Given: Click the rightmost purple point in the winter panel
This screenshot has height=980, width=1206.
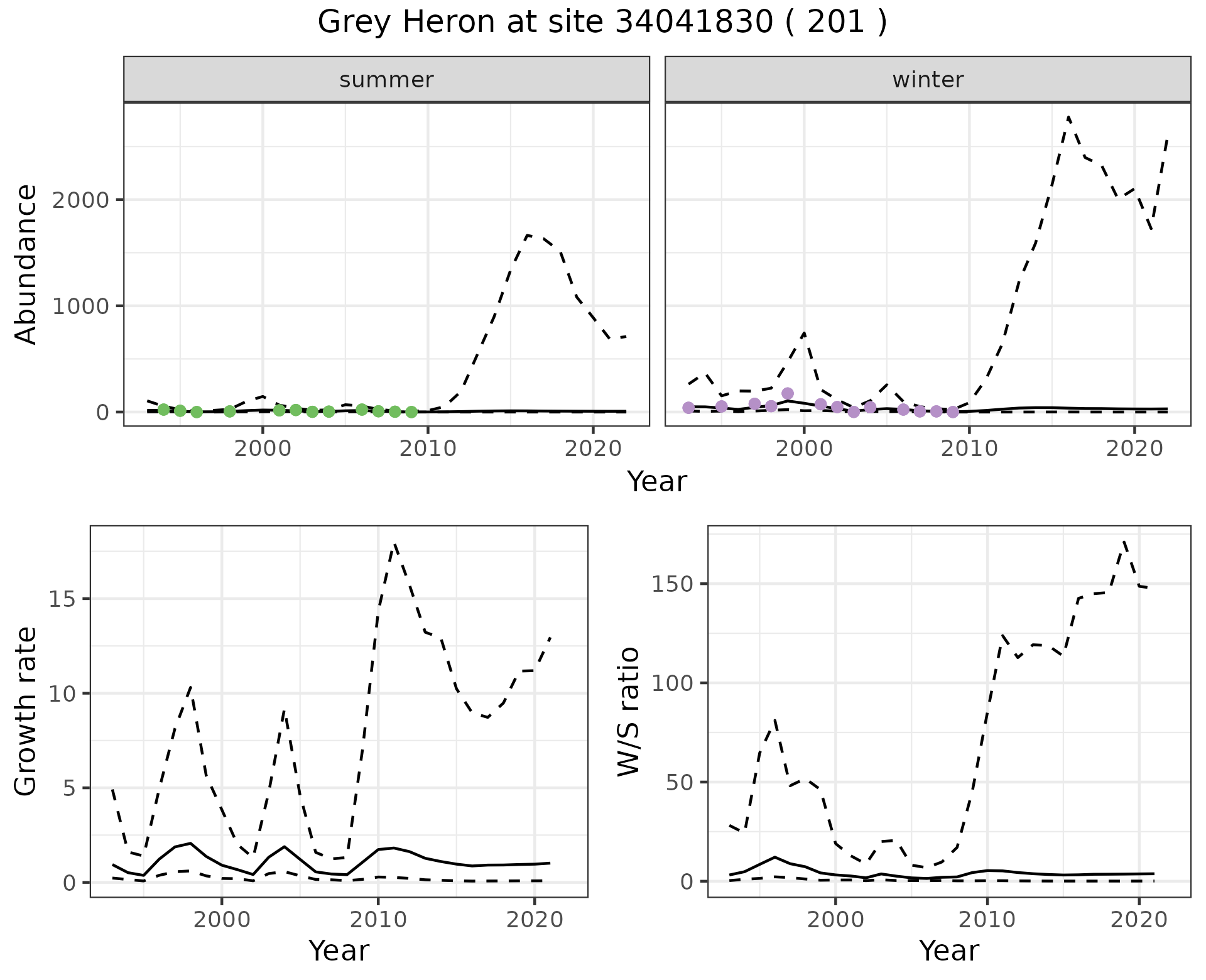Looking at the screenshot, I should (x=953, y=412).
